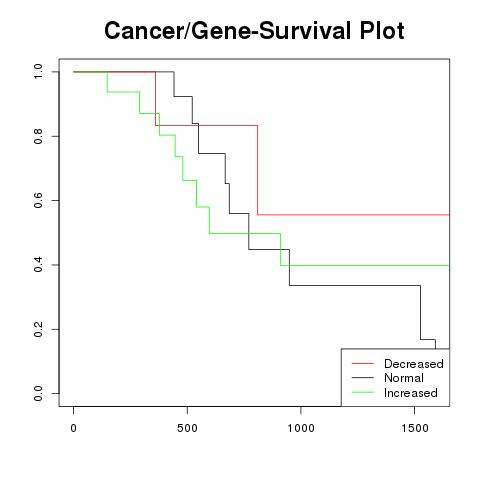
Task: Click the 0.4 y-axis tick label
Action: (x=38, y=265)
